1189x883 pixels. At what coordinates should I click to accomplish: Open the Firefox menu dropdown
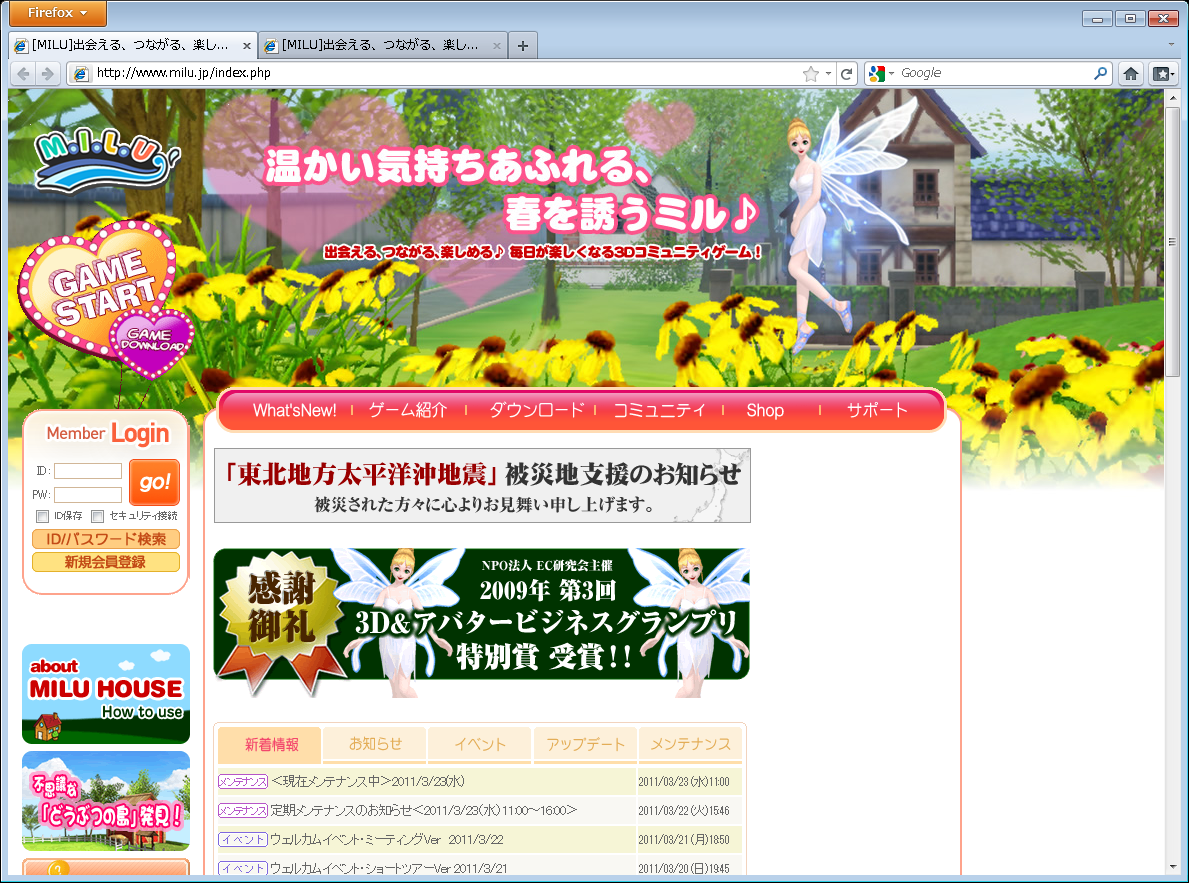(58, 14)
